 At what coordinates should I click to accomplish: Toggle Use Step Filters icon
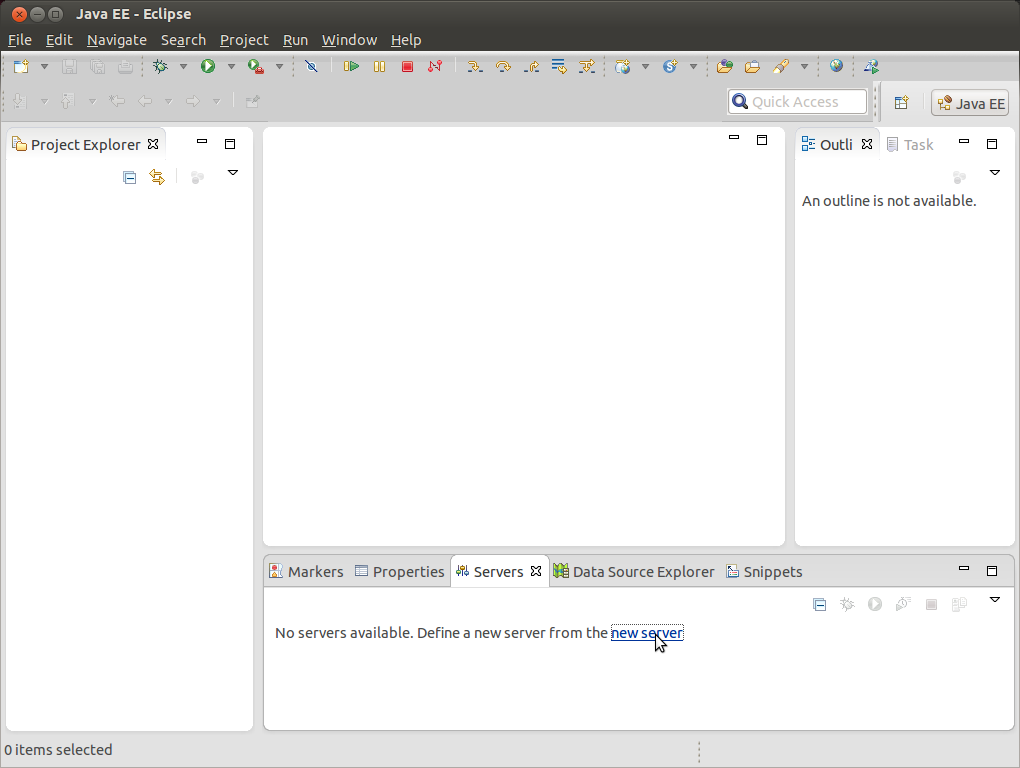[x=587, y=66]
